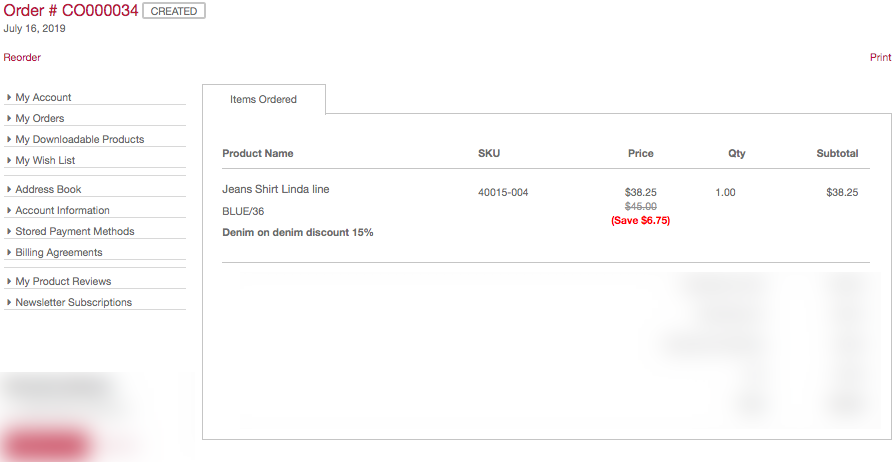Click the arrow beside Newsletter Subscriptions

(x=9, y=303)
